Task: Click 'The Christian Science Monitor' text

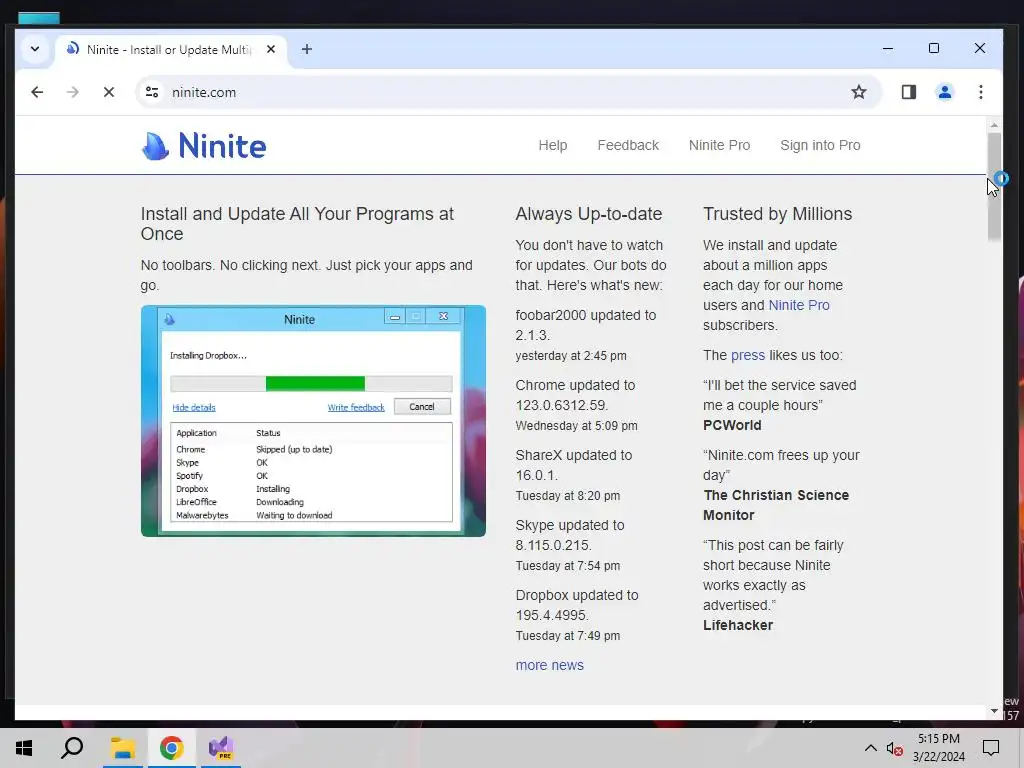Action: tap(776, 505)
